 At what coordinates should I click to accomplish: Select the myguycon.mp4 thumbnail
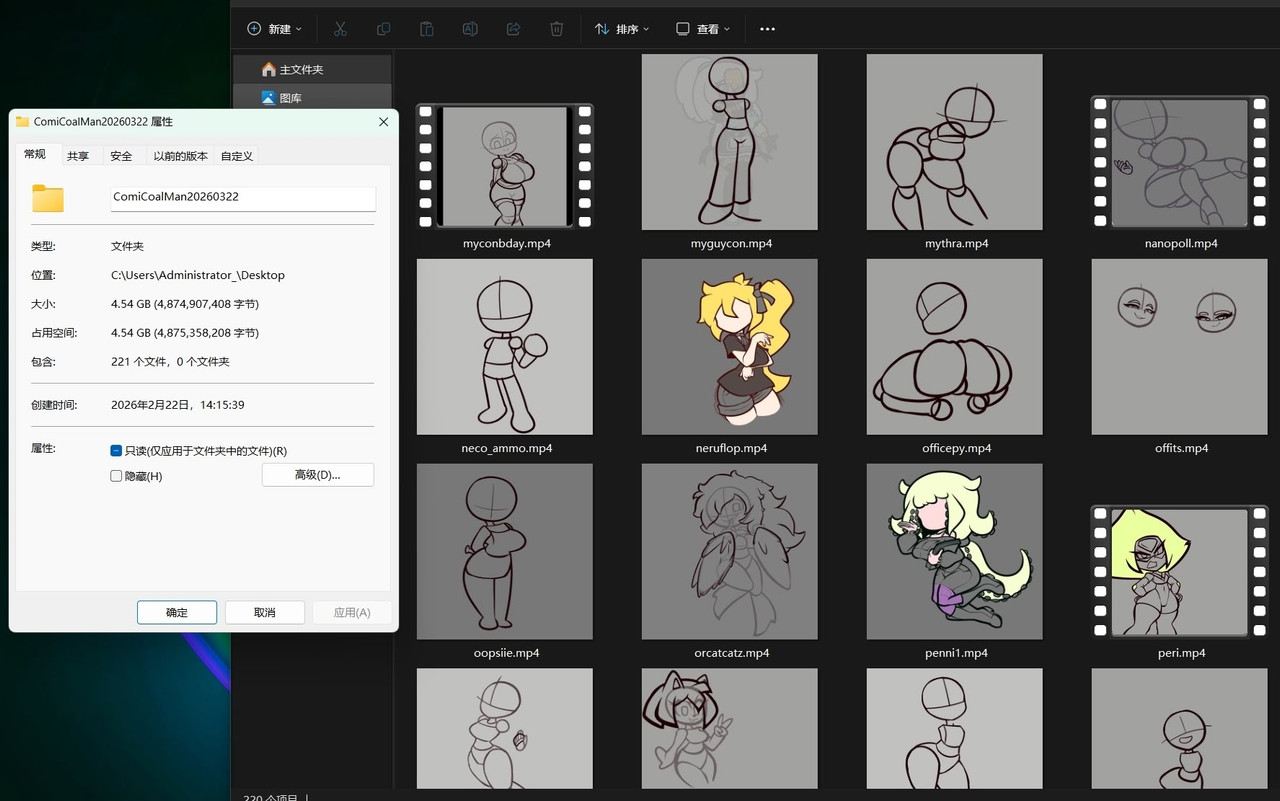tap(730, 142)
